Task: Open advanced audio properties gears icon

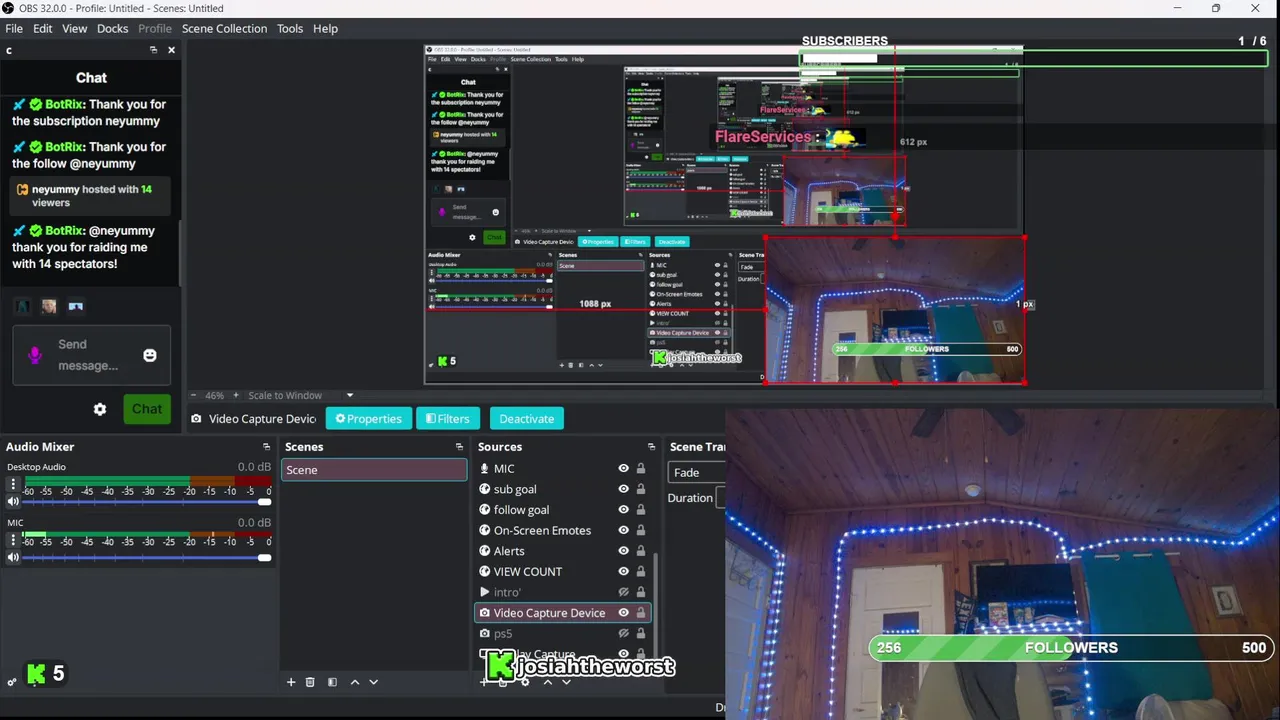Action: coord(12,682)
